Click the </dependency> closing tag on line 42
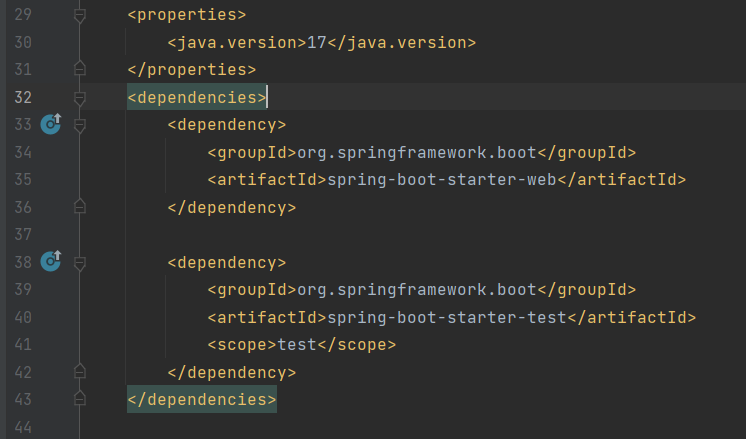Viewport: 746px width, 439px height. [x=232, y=372]
